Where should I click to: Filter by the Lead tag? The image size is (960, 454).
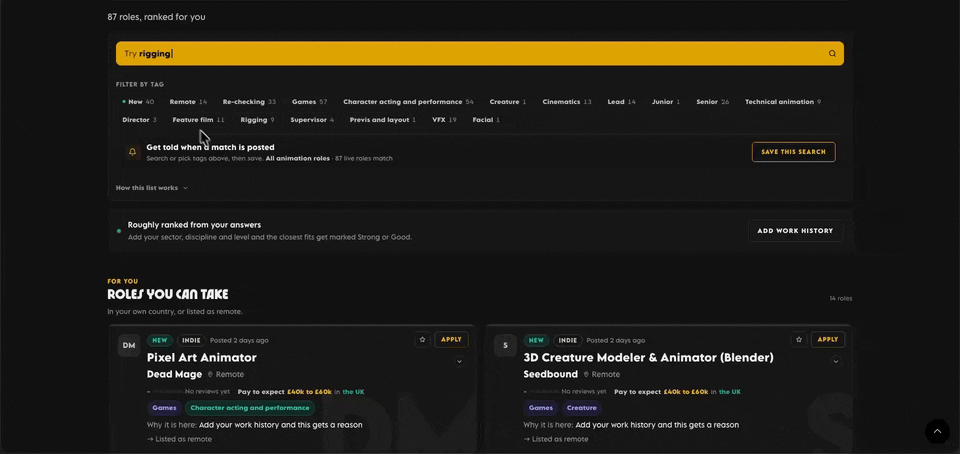pos(621,102)
